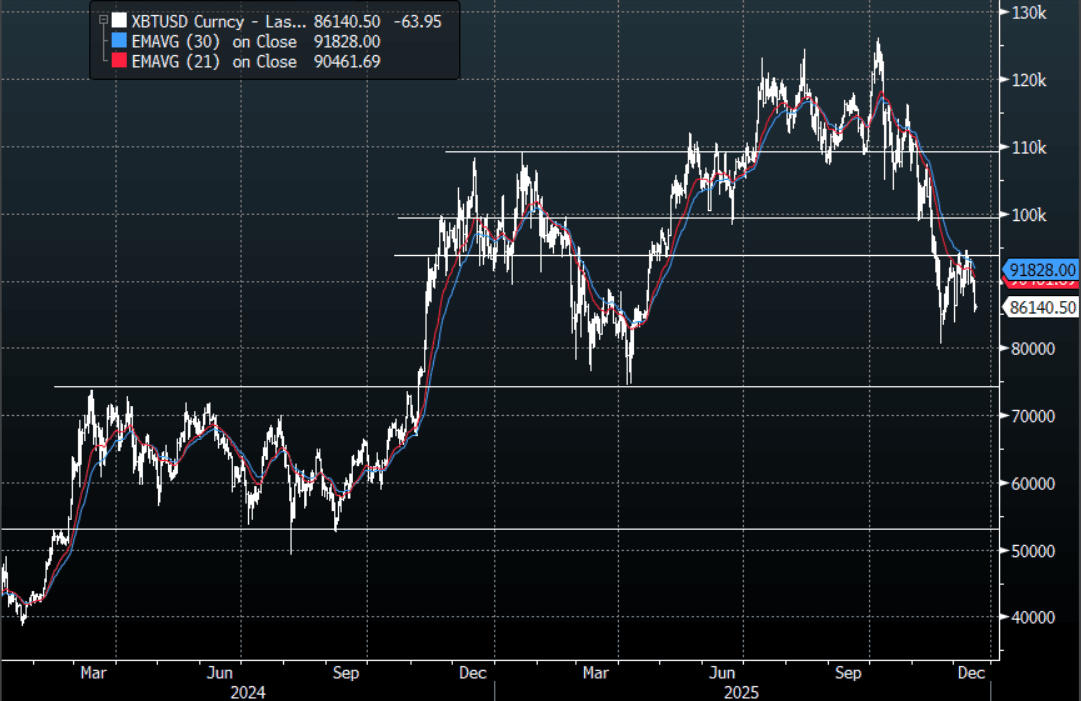Click the red EMAVG price tag on axis
Screen dimensions: 1081x701
pyautogui.click(x=1040, y=285)
